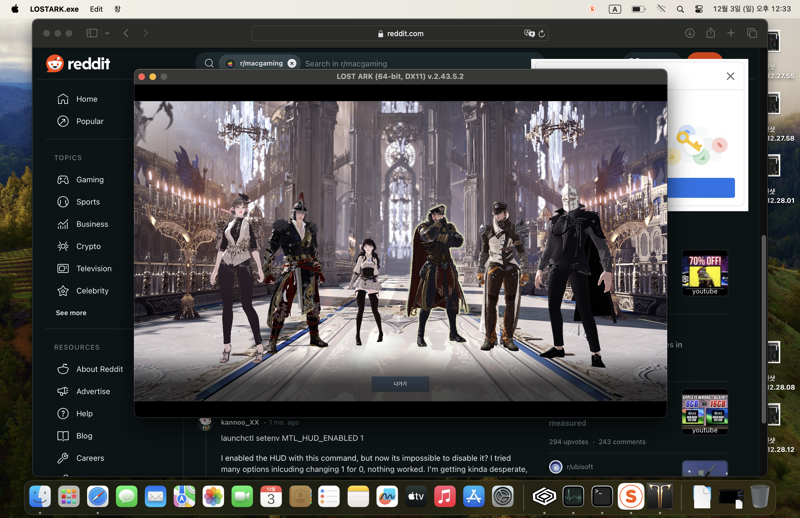Open Safari sidebar dropdown chevron
This screenshot has height=518, width=800.
click(x=107, y=33)
